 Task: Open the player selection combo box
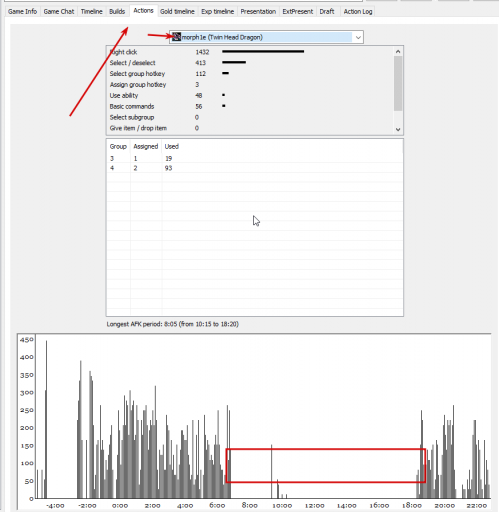pyautogui.click(x=266, y=37)
